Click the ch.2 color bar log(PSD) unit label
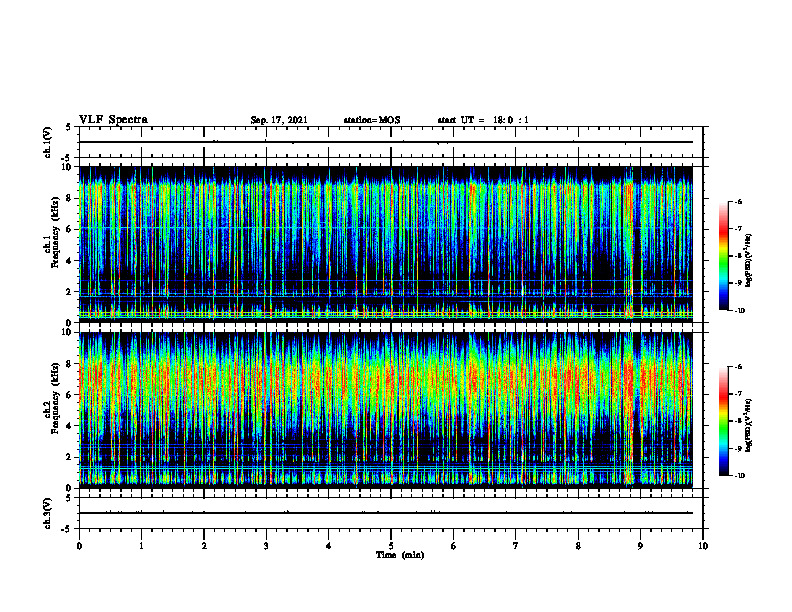This screenshot has height=612, width=792. click(x=749, y=425)
